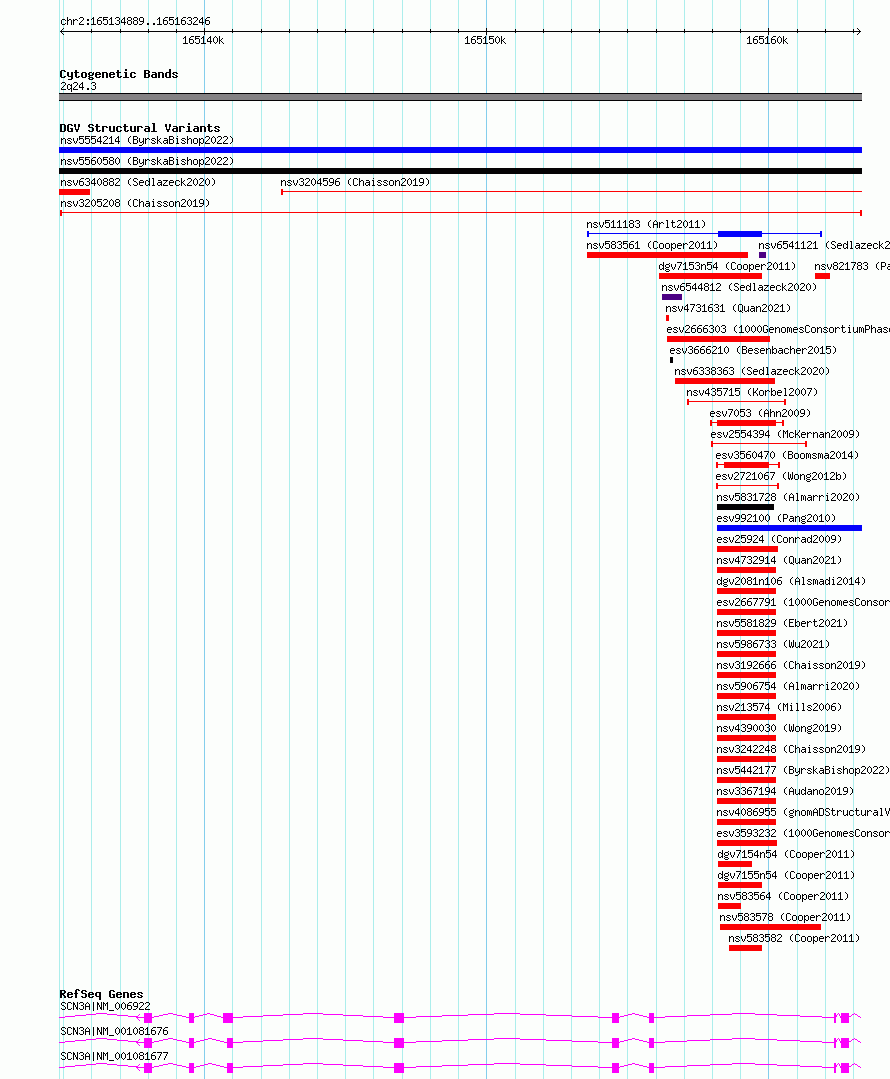The height and width of the screenshot is (1079, 890).
Task: Click nsv5906754 (Almarri2020) label
Action: click(x=788, y=686)
